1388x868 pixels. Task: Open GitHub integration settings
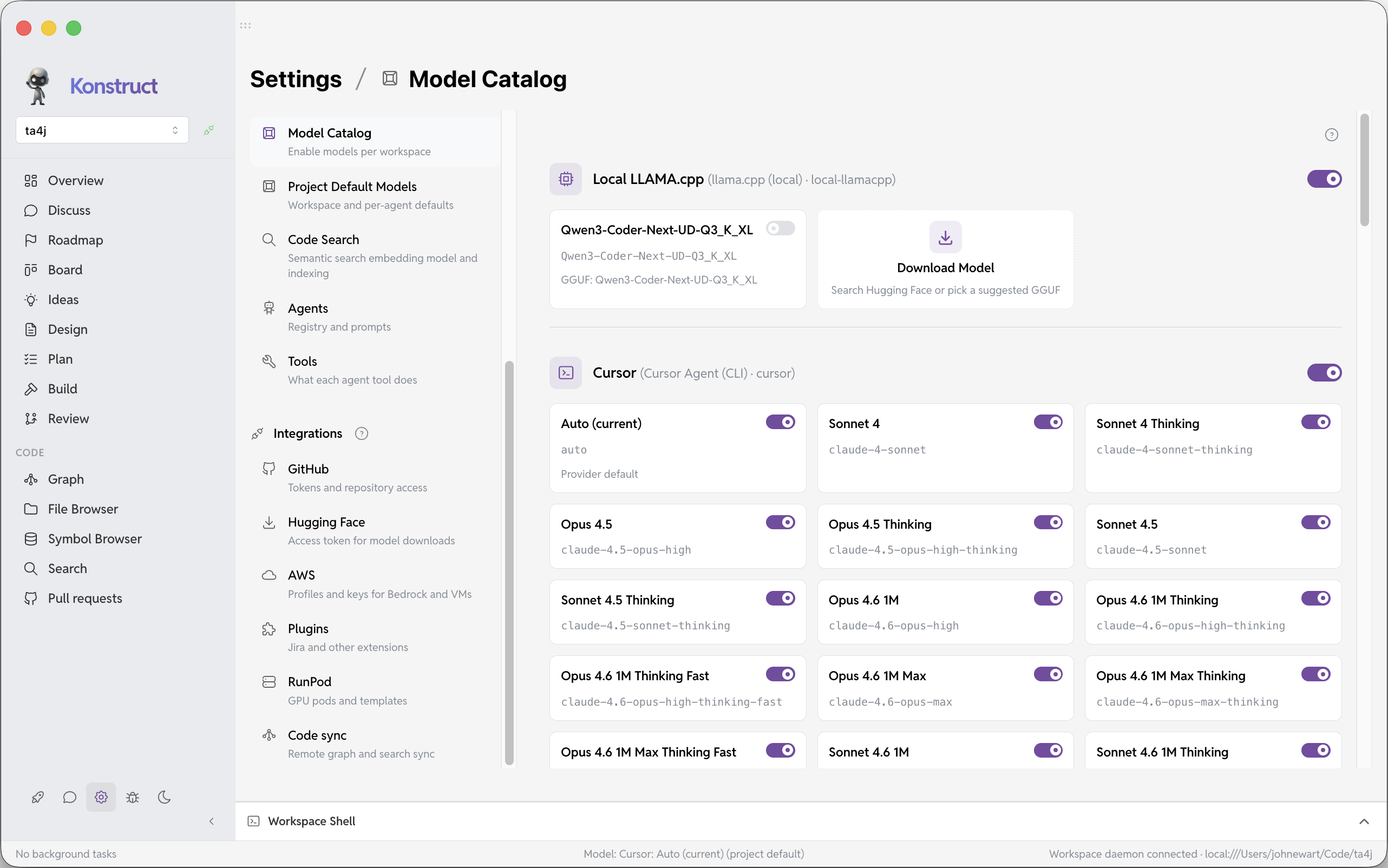(x=375, y=478)
